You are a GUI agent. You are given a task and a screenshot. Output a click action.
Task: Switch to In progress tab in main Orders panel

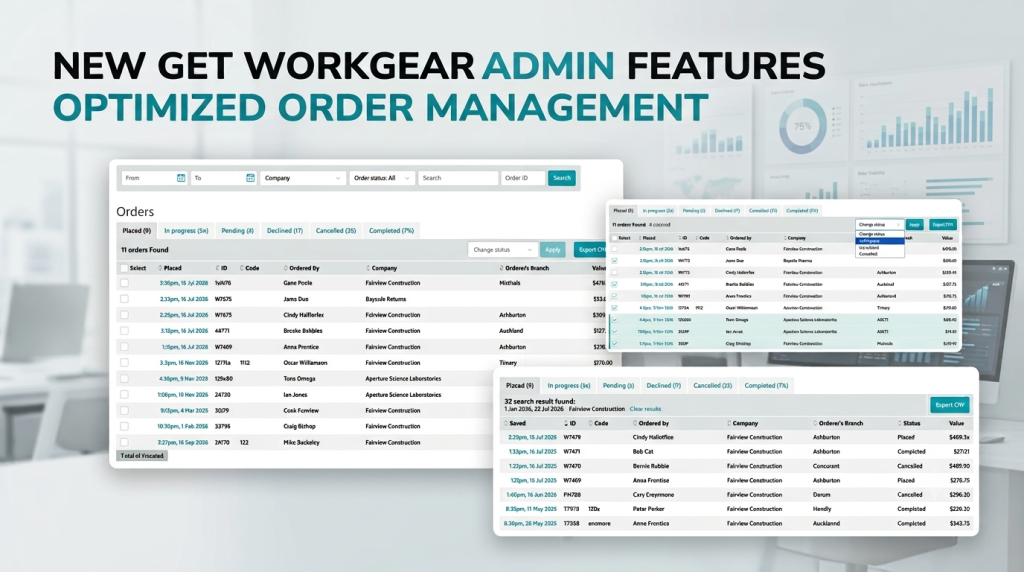click(x=186, y=230)
